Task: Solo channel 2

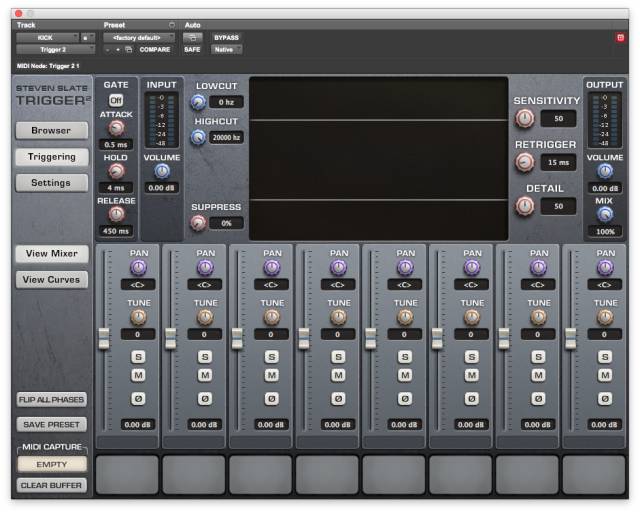Action: [205, 357]
